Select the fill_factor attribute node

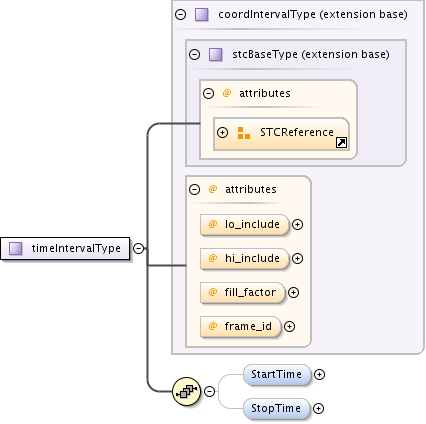pyautogui.click(x=242, y=293)
